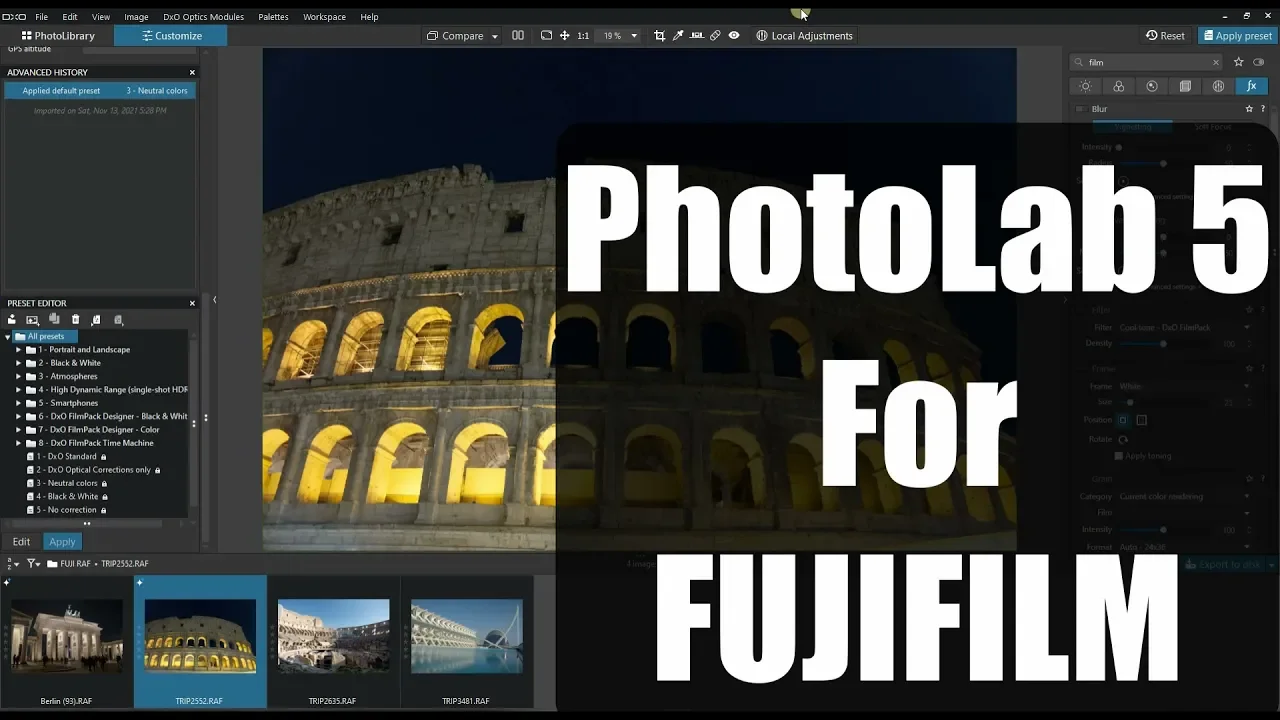The height and width of the screenshot is (720, 1280).
Task: Select the repair bandage tool
Action: coord(715,35)
